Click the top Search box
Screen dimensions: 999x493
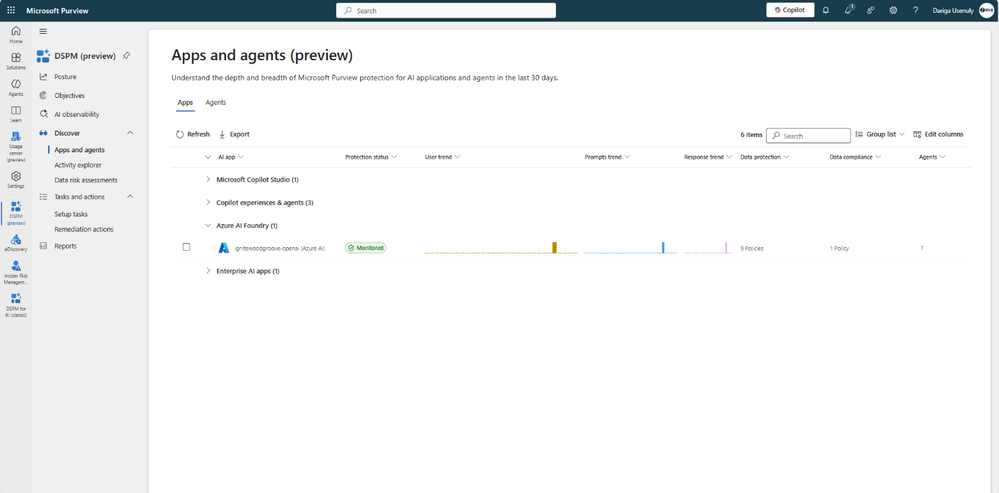(446, 10)
